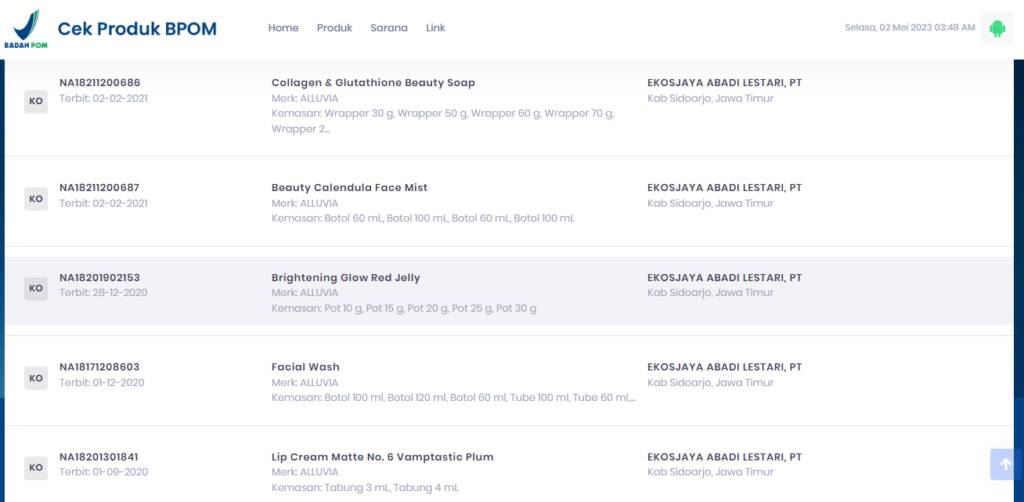Select registration number NA18211200686
Viewport: 1024px width, 502px height.
[100, 83]
